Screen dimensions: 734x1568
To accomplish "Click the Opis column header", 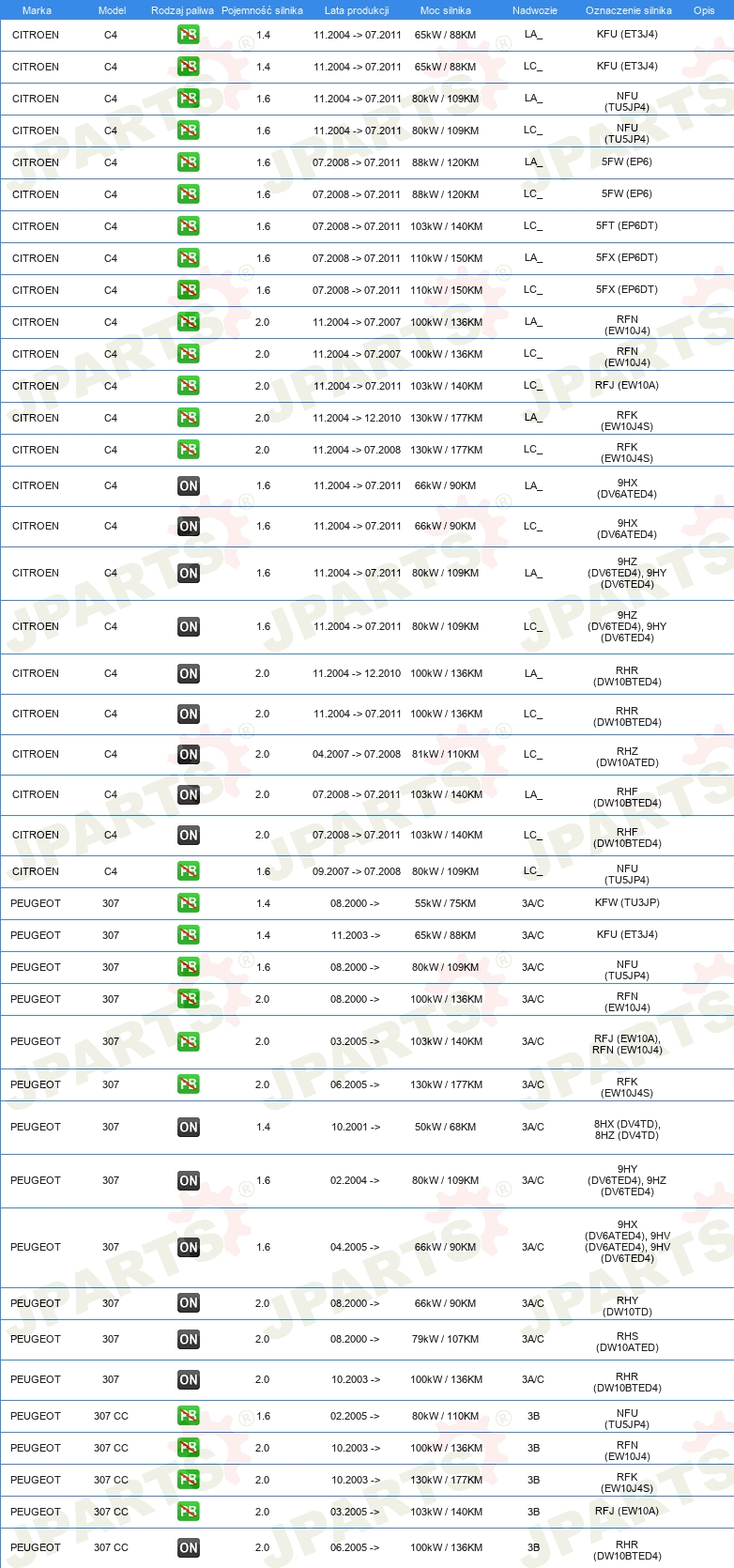I will click(704, 10).
